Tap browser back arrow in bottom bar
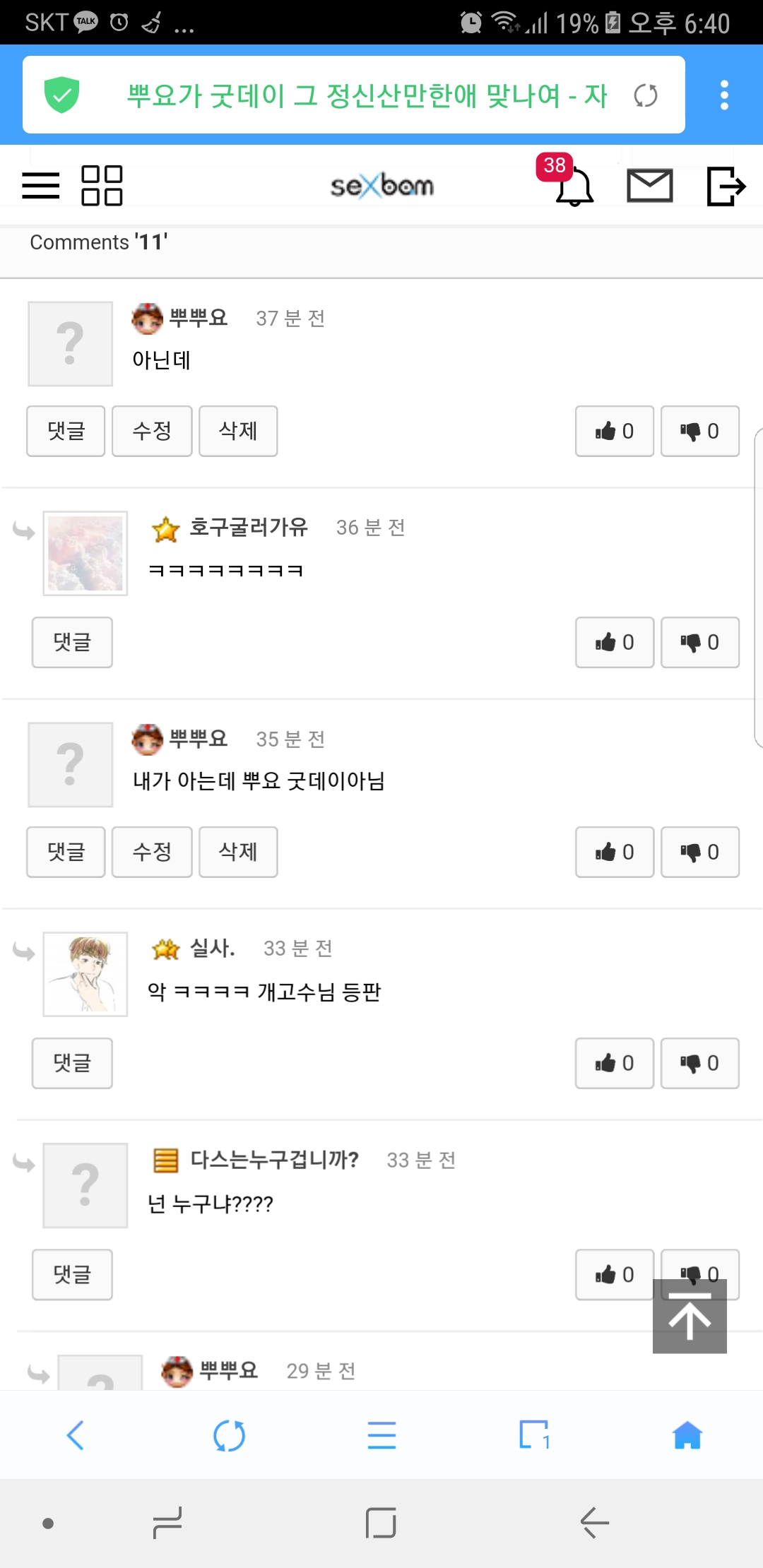This screenshot has width=763, height=1568. [76, 1435]
